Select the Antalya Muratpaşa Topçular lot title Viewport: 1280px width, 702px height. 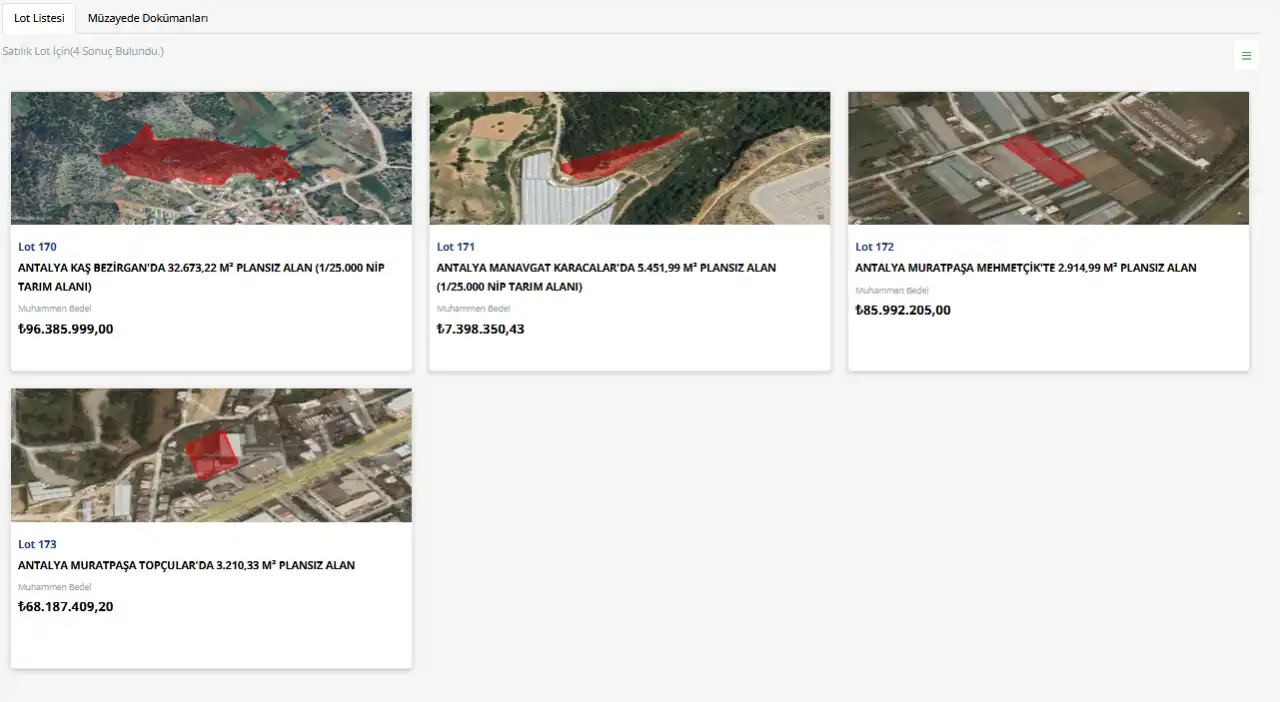point(186,564)
